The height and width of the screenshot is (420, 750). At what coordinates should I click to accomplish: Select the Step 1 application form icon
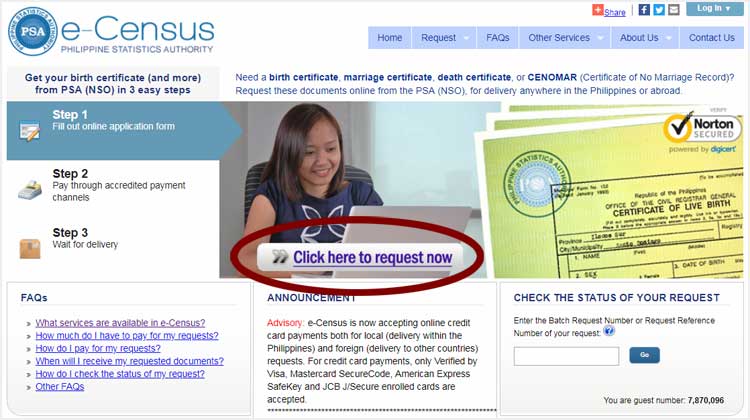coord(30,131)
